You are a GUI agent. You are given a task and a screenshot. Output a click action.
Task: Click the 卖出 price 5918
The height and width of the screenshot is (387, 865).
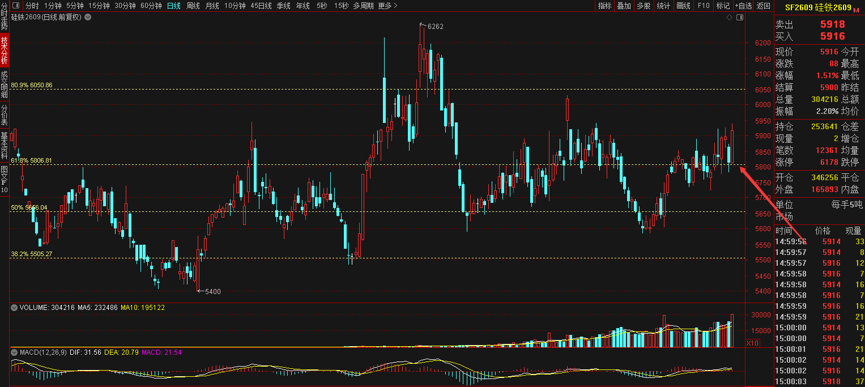click(832, 24)
